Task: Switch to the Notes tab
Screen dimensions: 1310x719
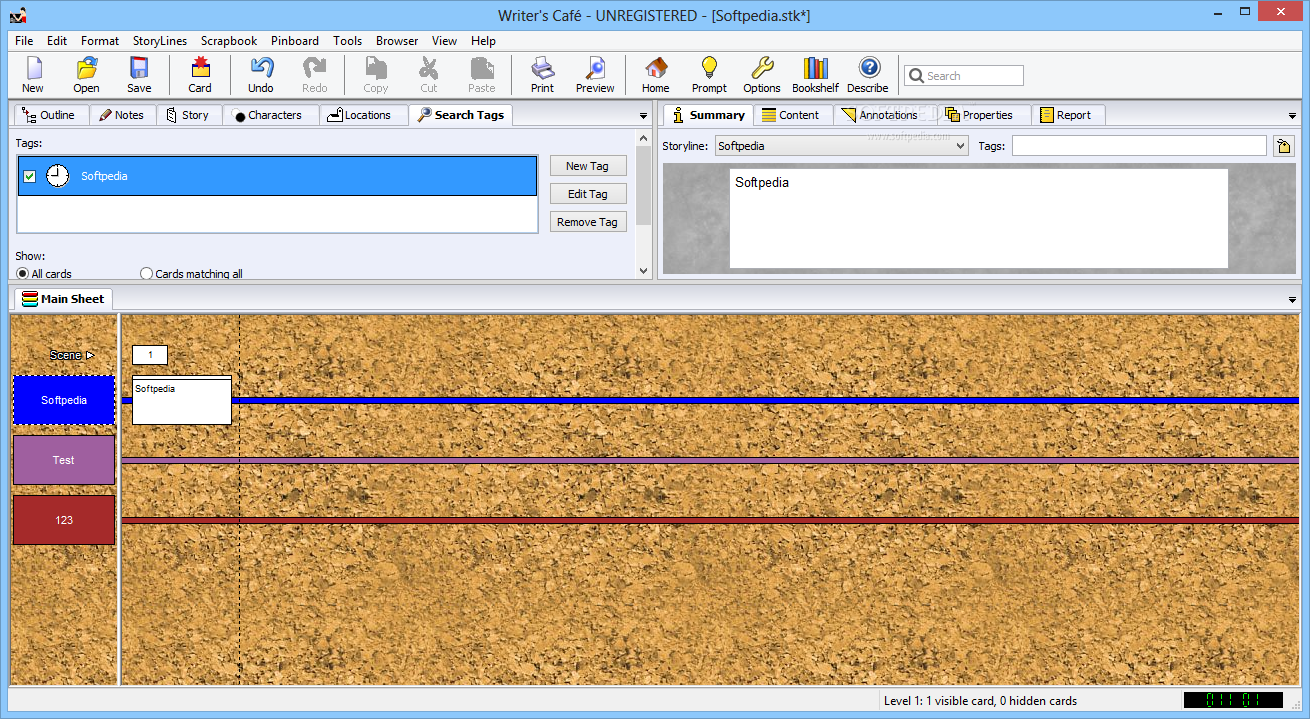Action: pos(122,115)
